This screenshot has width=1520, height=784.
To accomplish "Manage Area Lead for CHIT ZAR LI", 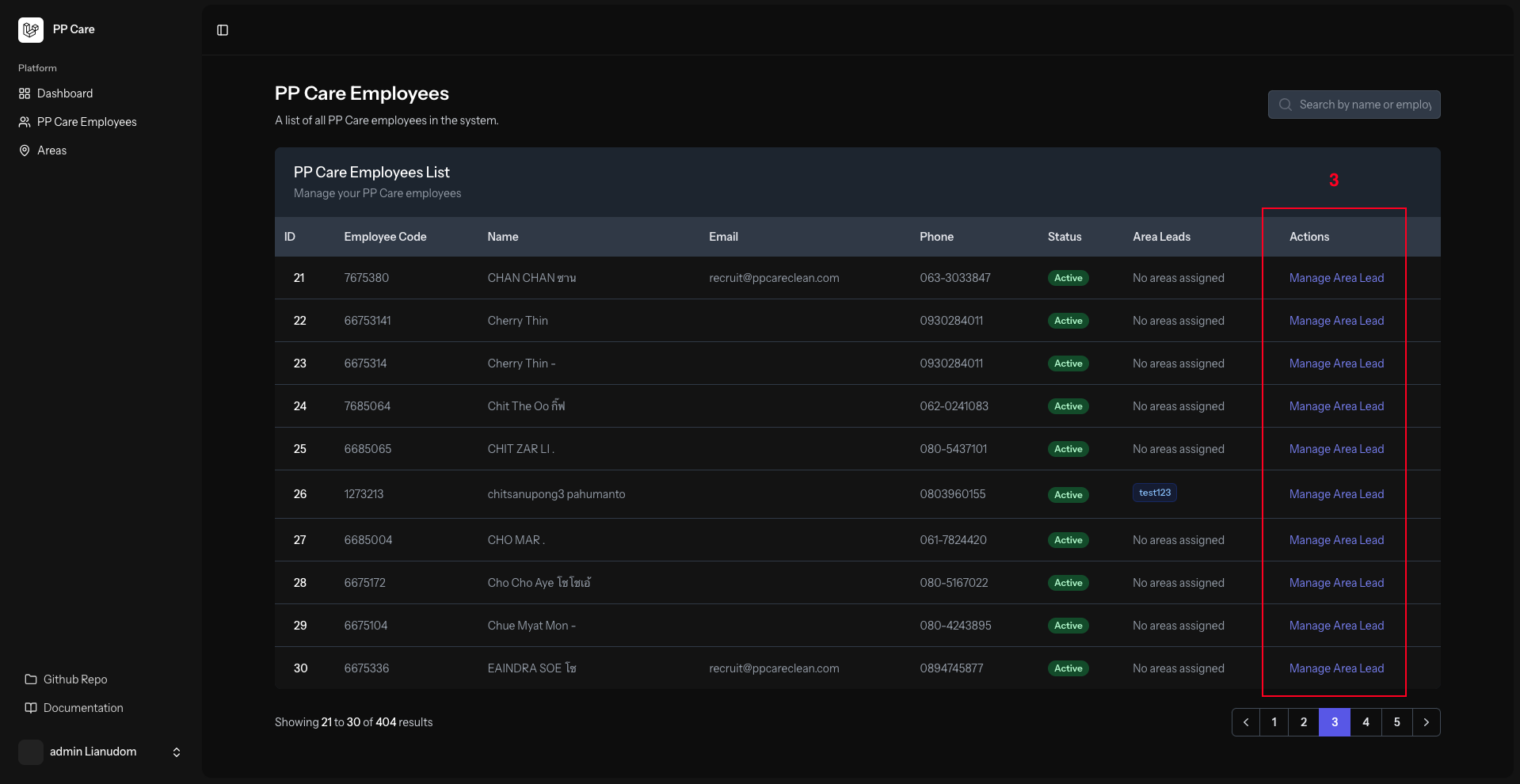I will tap(1336, 449).
